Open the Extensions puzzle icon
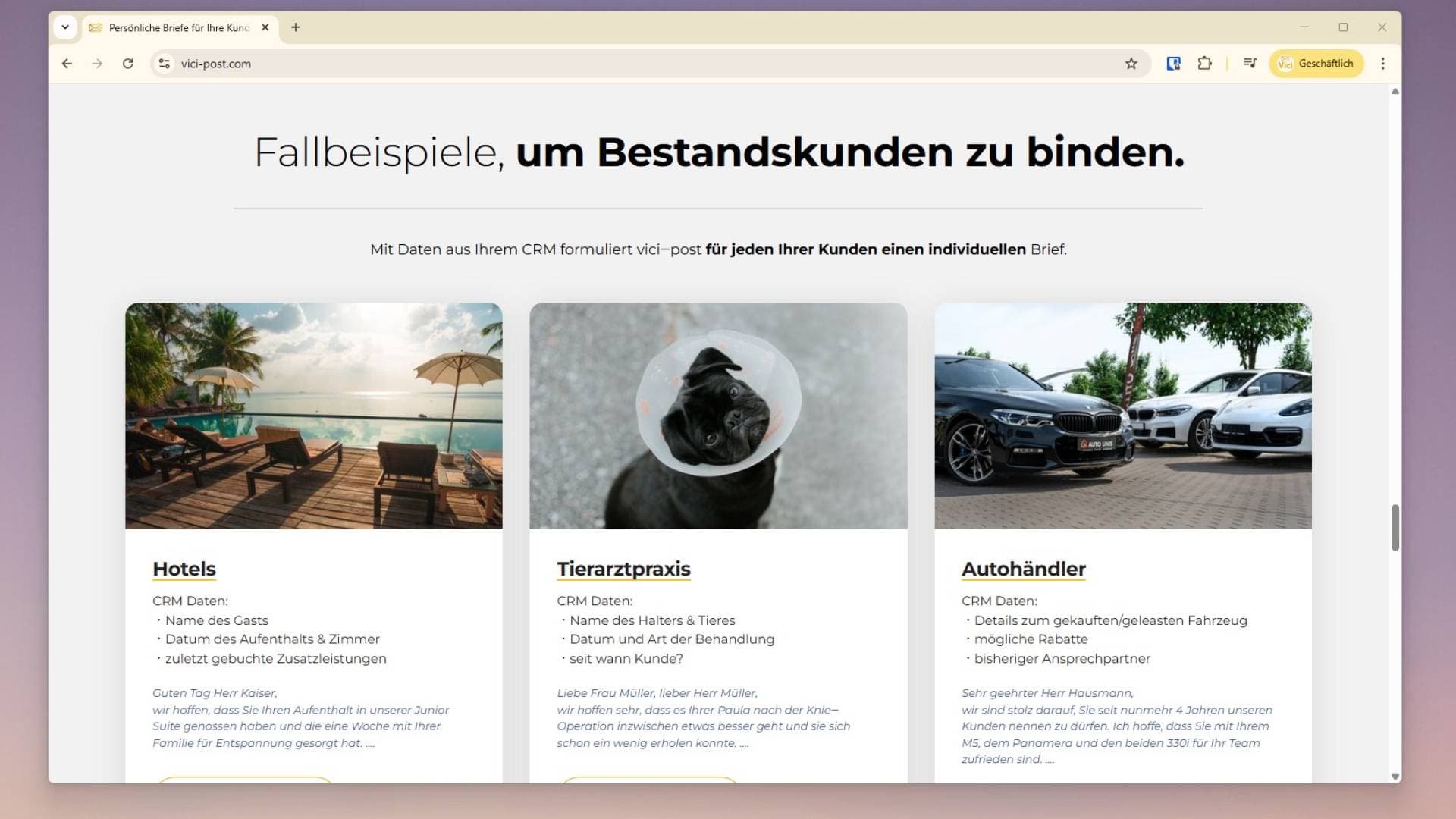 pos(1204,64)
